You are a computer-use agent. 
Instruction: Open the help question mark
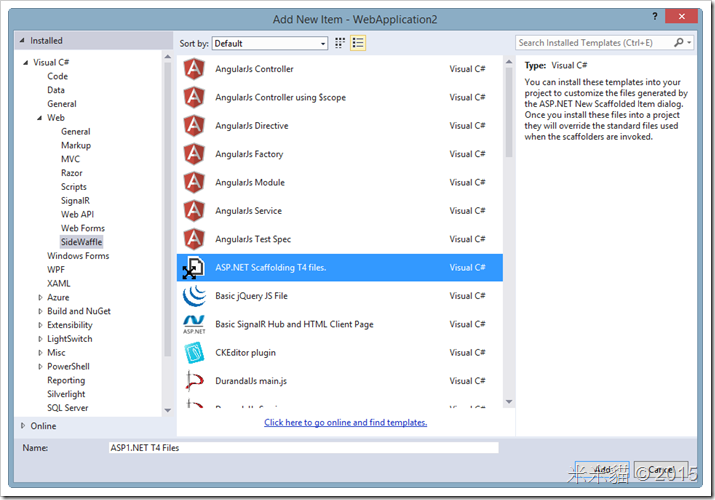pyautogui.click(x=654, y=17)
